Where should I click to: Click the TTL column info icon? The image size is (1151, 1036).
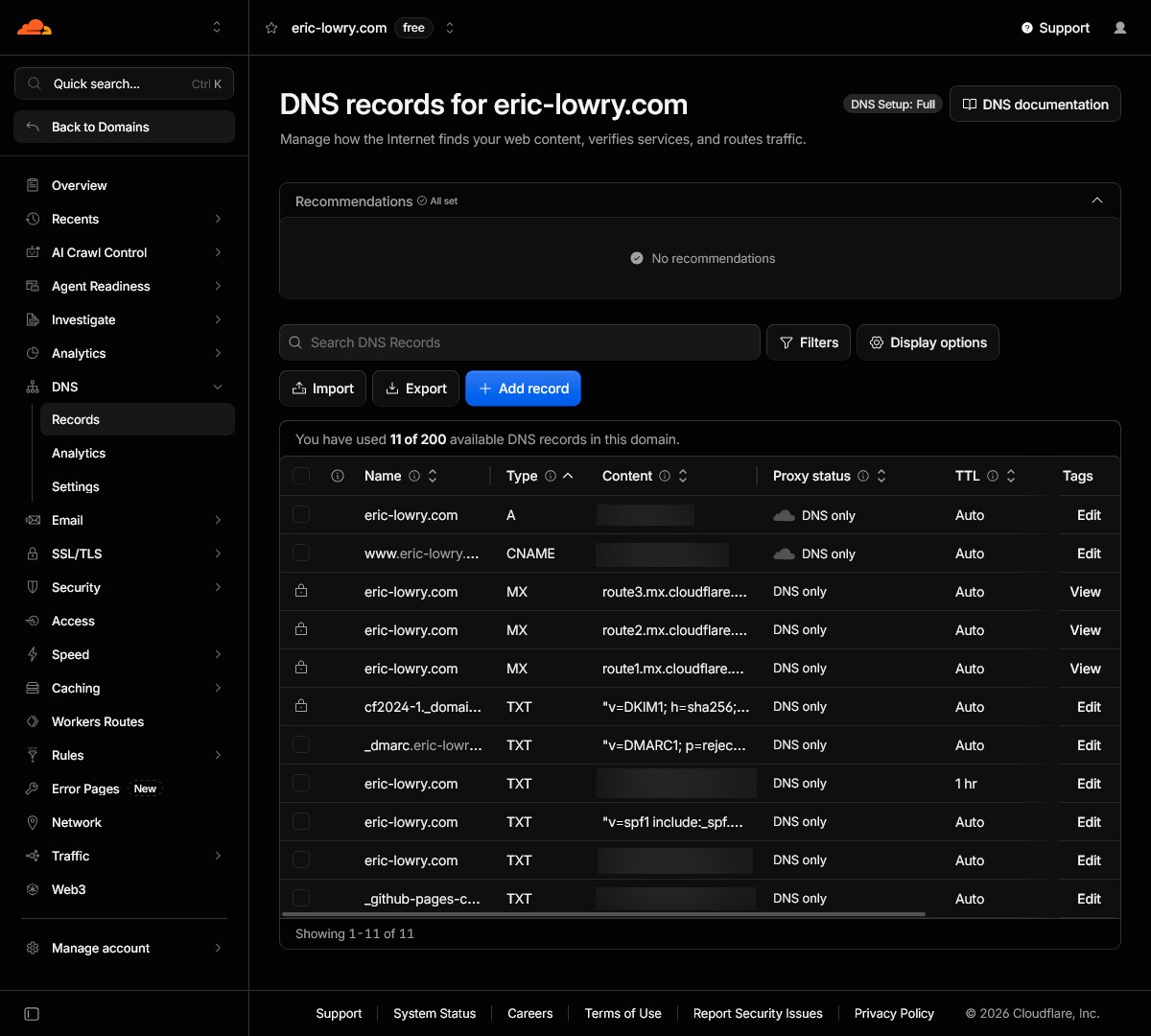[993, 476]
